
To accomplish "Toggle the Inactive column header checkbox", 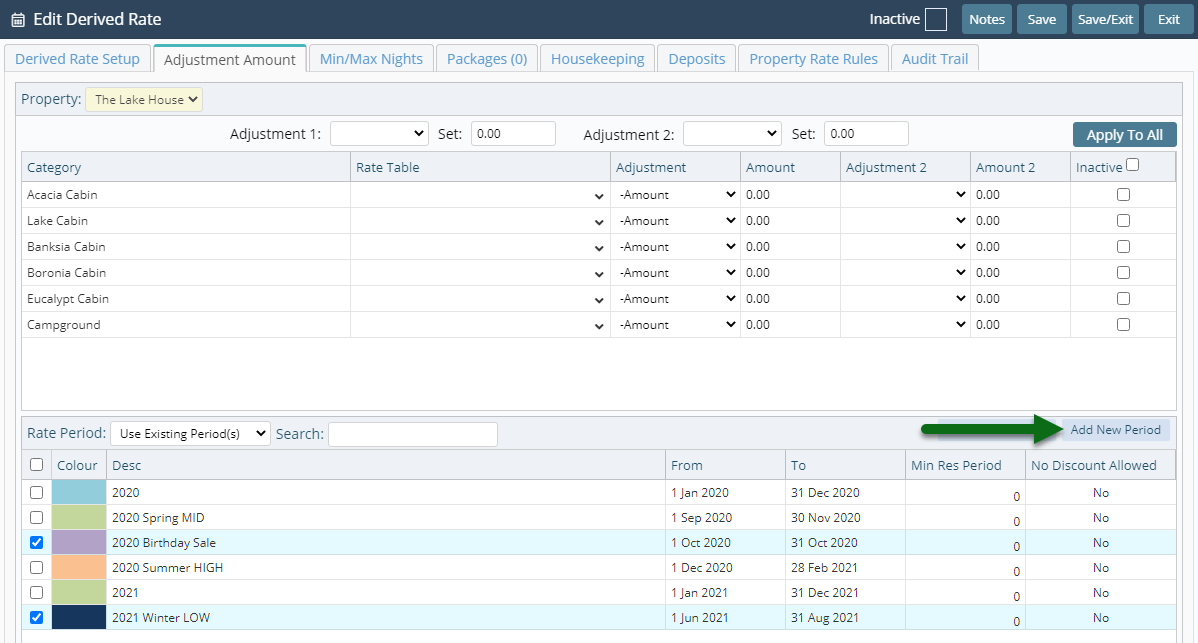I will pos(1132,165).
